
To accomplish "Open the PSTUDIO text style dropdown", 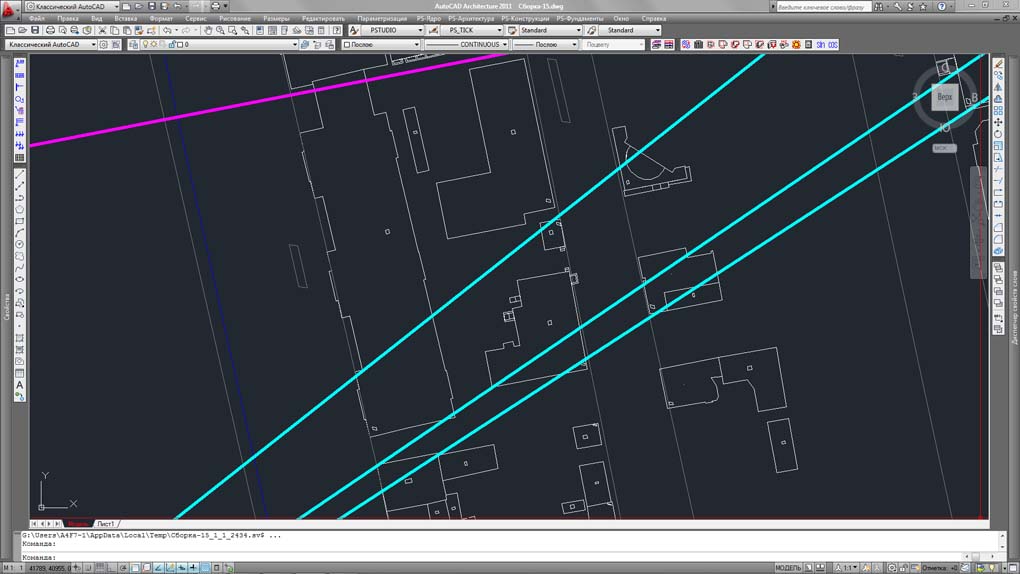I will 392,31.
